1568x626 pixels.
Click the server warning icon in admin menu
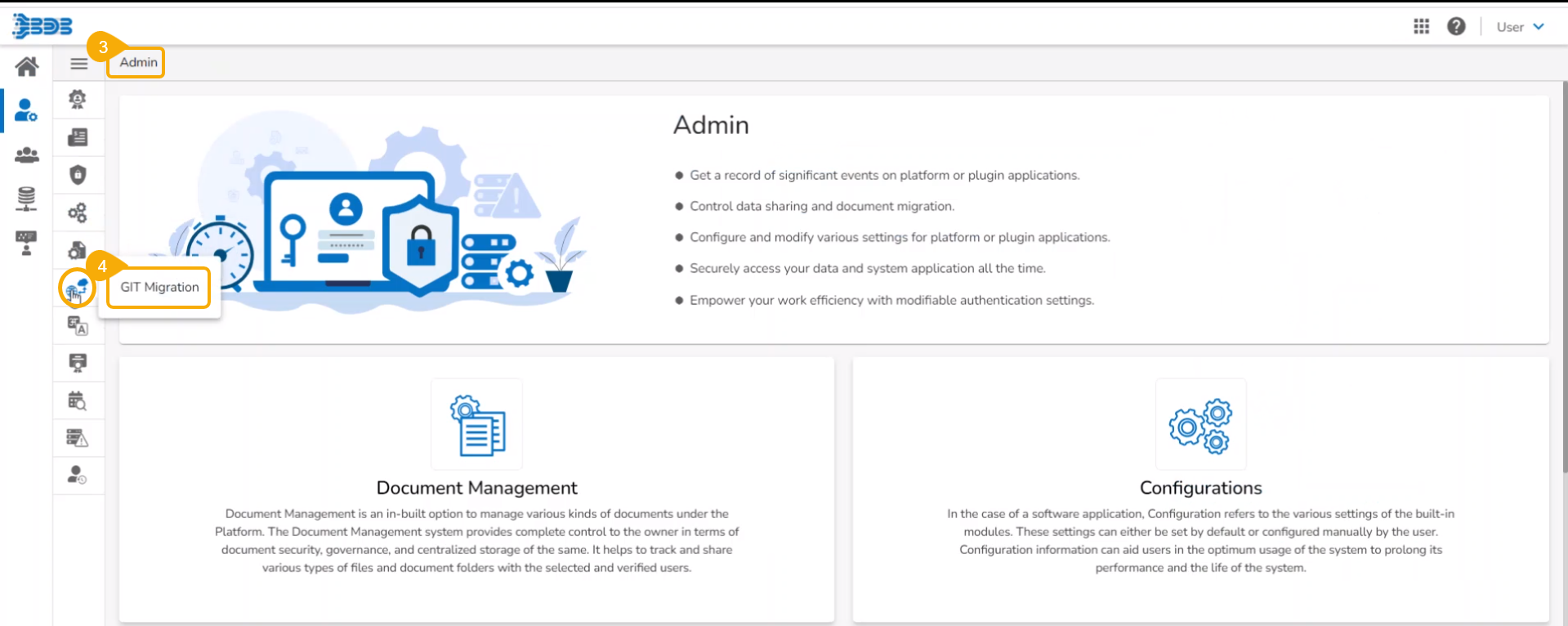click(78, 438)
